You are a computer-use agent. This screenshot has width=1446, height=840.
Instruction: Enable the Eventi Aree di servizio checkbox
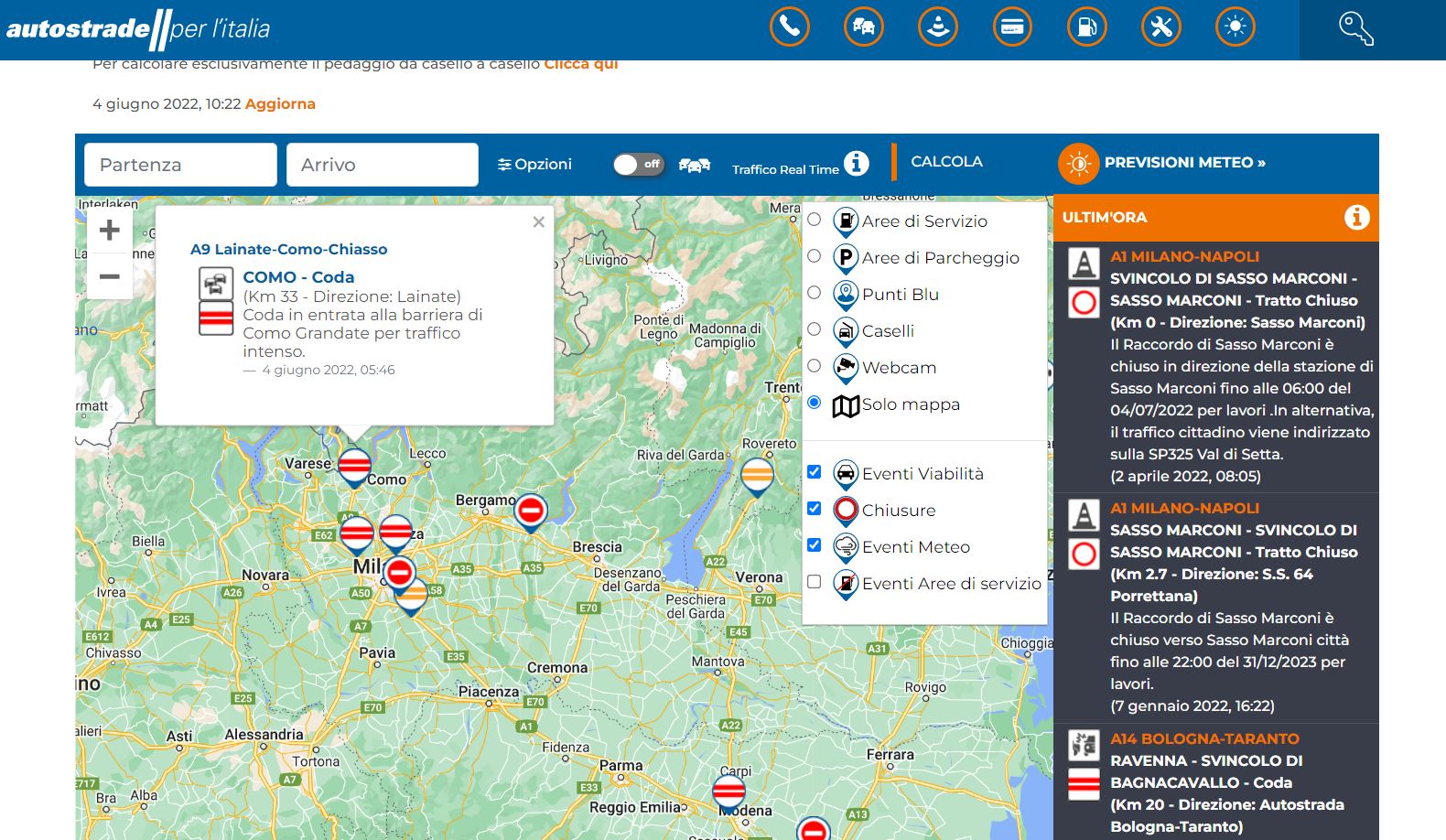[814, 582]
